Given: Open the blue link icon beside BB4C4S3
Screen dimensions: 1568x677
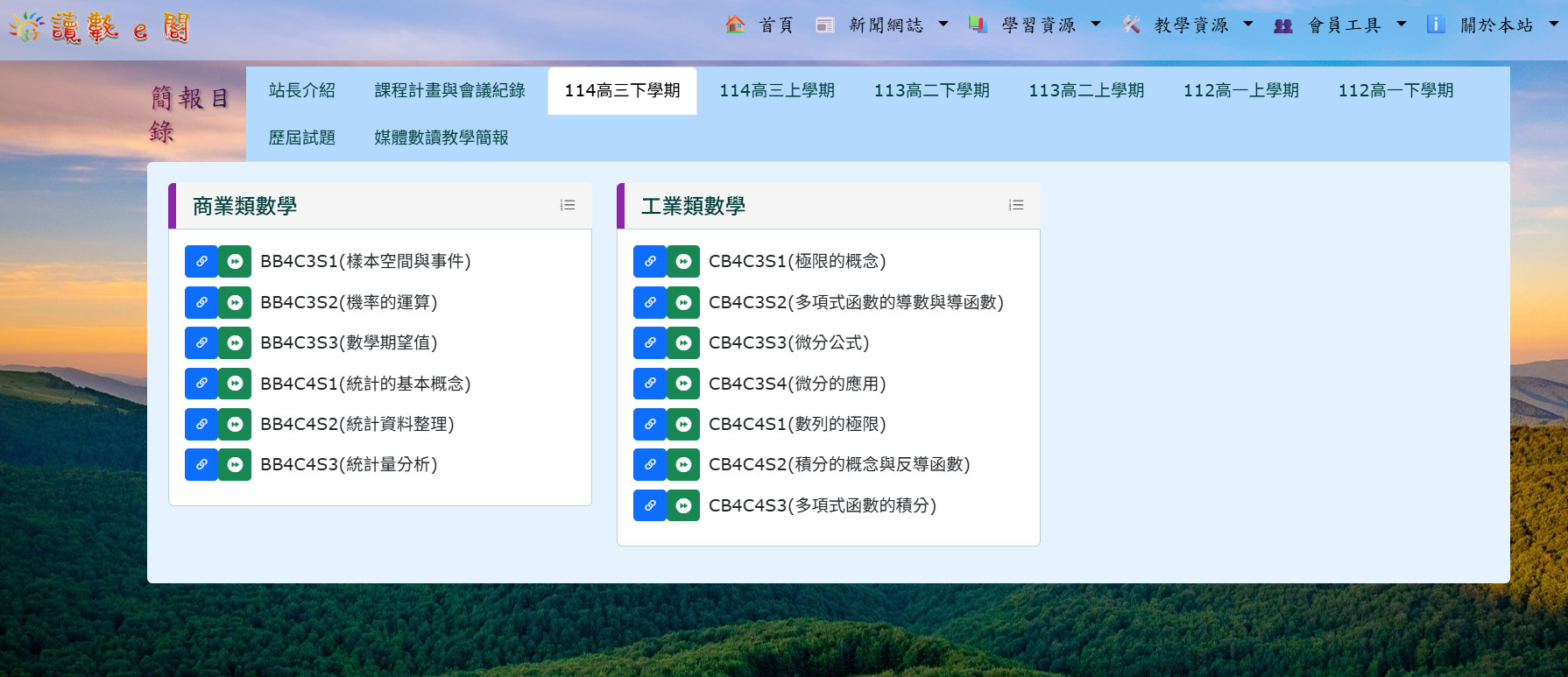Looking at the screenshot, I should (x=201, y=465).
